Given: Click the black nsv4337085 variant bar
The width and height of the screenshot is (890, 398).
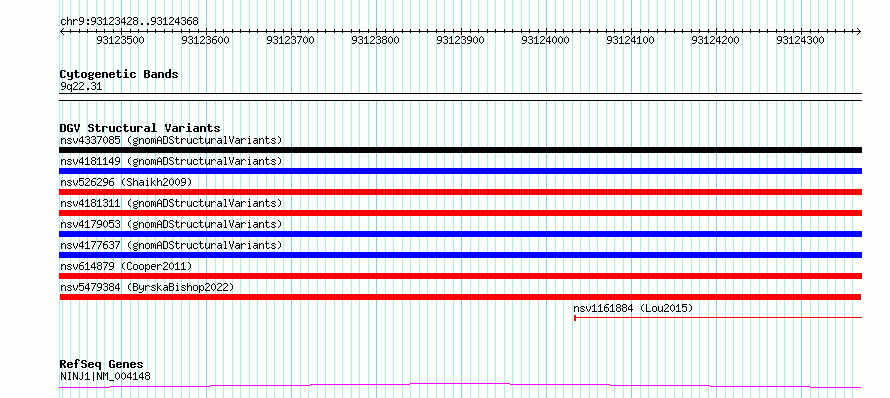Looking at the screenshot, I should point(460,150).
